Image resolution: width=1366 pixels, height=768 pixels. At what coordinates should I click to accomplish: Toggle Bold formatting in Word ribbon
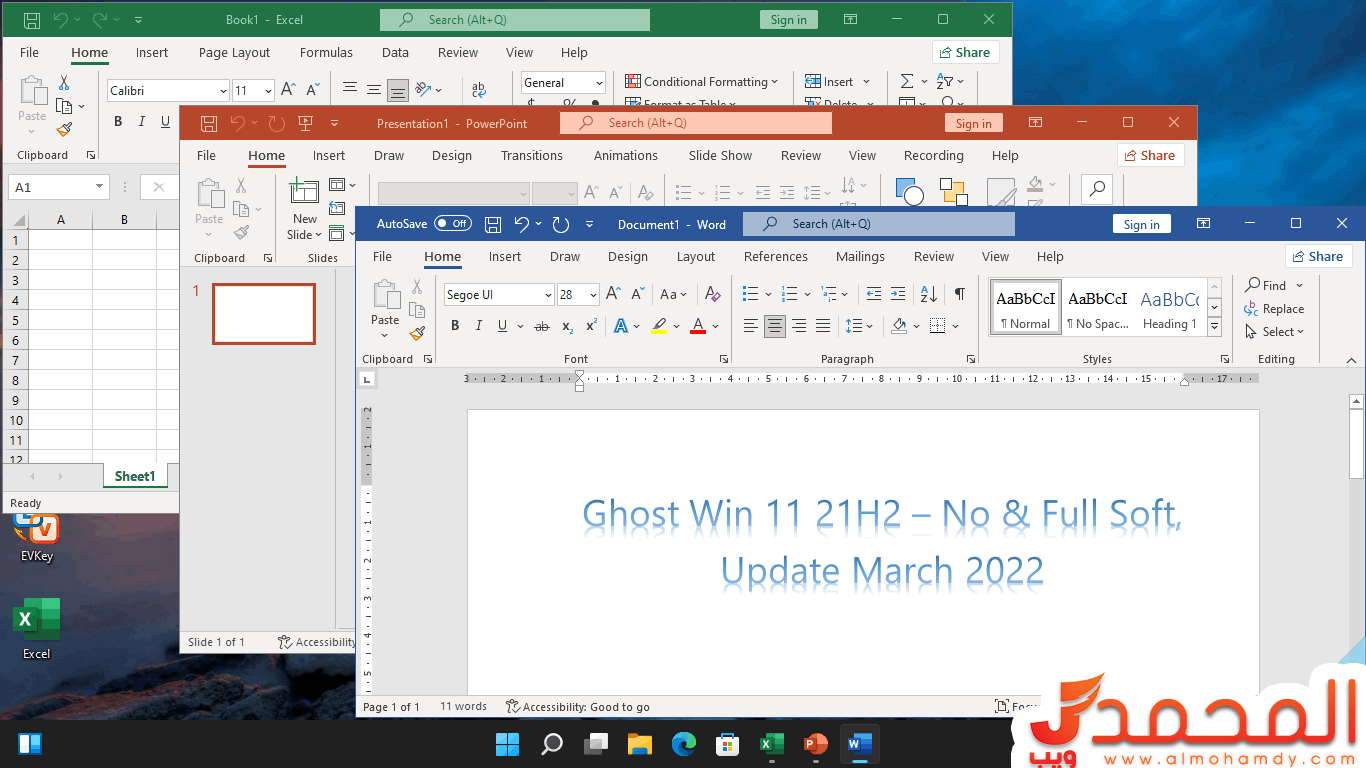455,326
